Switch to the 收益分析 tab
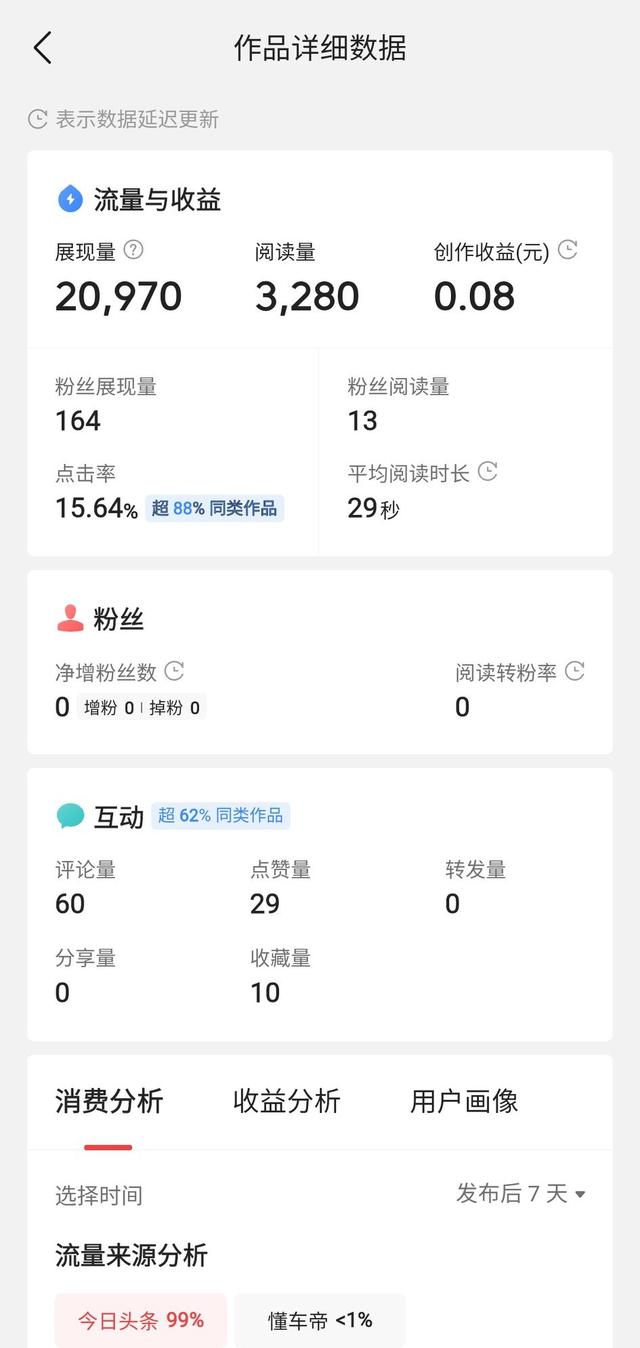Screen dimensions: 640x1348 coord(287,1101)
